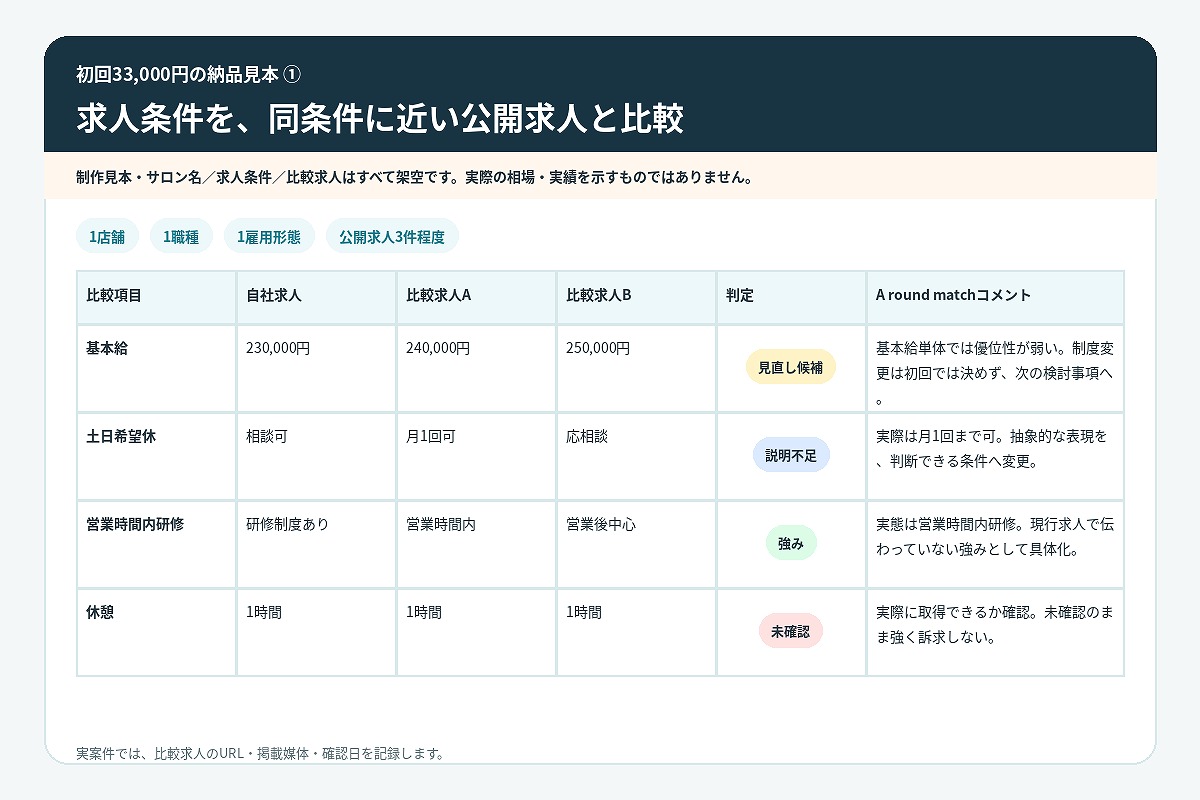1200x800 pixels.
Task: Click the 1雇用形態 tag chip
Action: [x=269, y=237]
